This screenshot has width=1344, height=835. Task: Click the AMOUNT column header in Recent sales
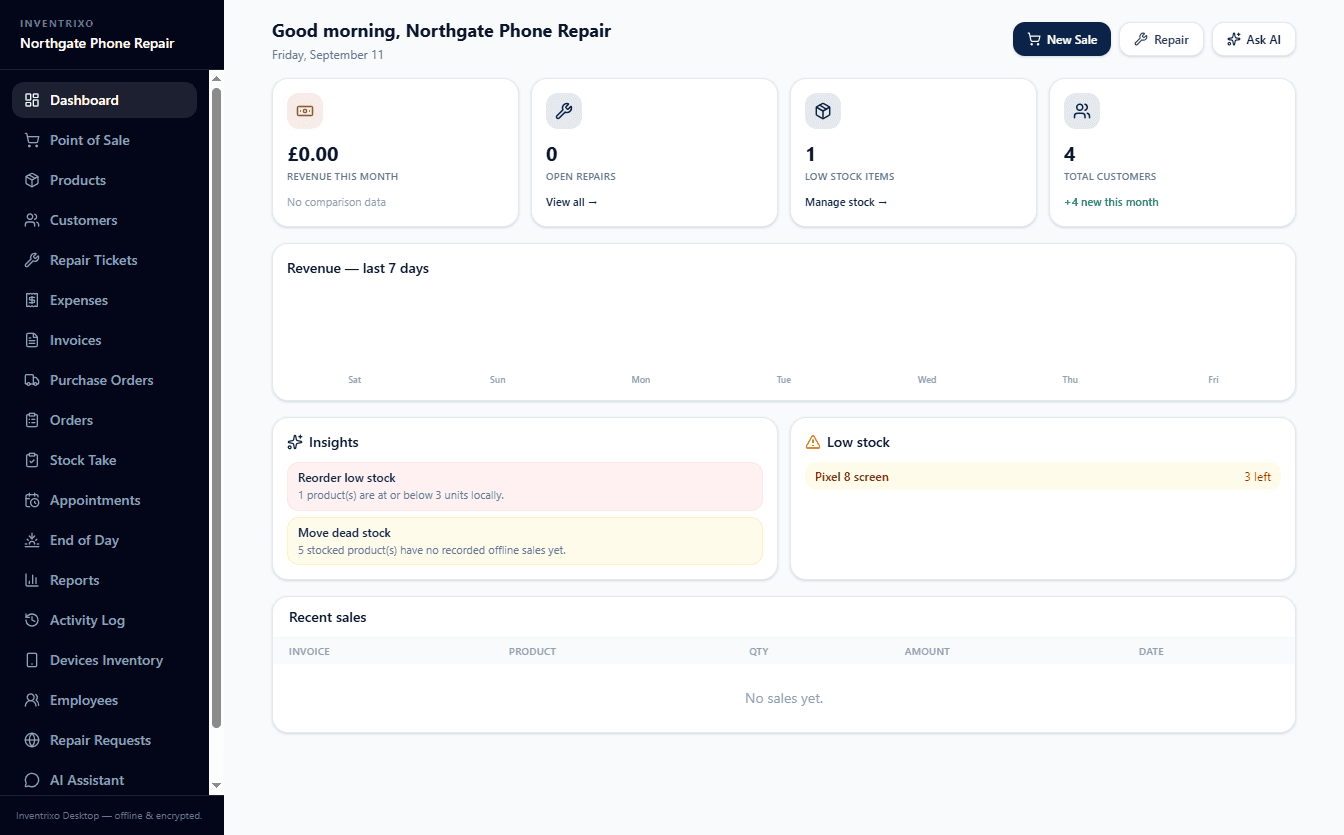coord(927,651)
